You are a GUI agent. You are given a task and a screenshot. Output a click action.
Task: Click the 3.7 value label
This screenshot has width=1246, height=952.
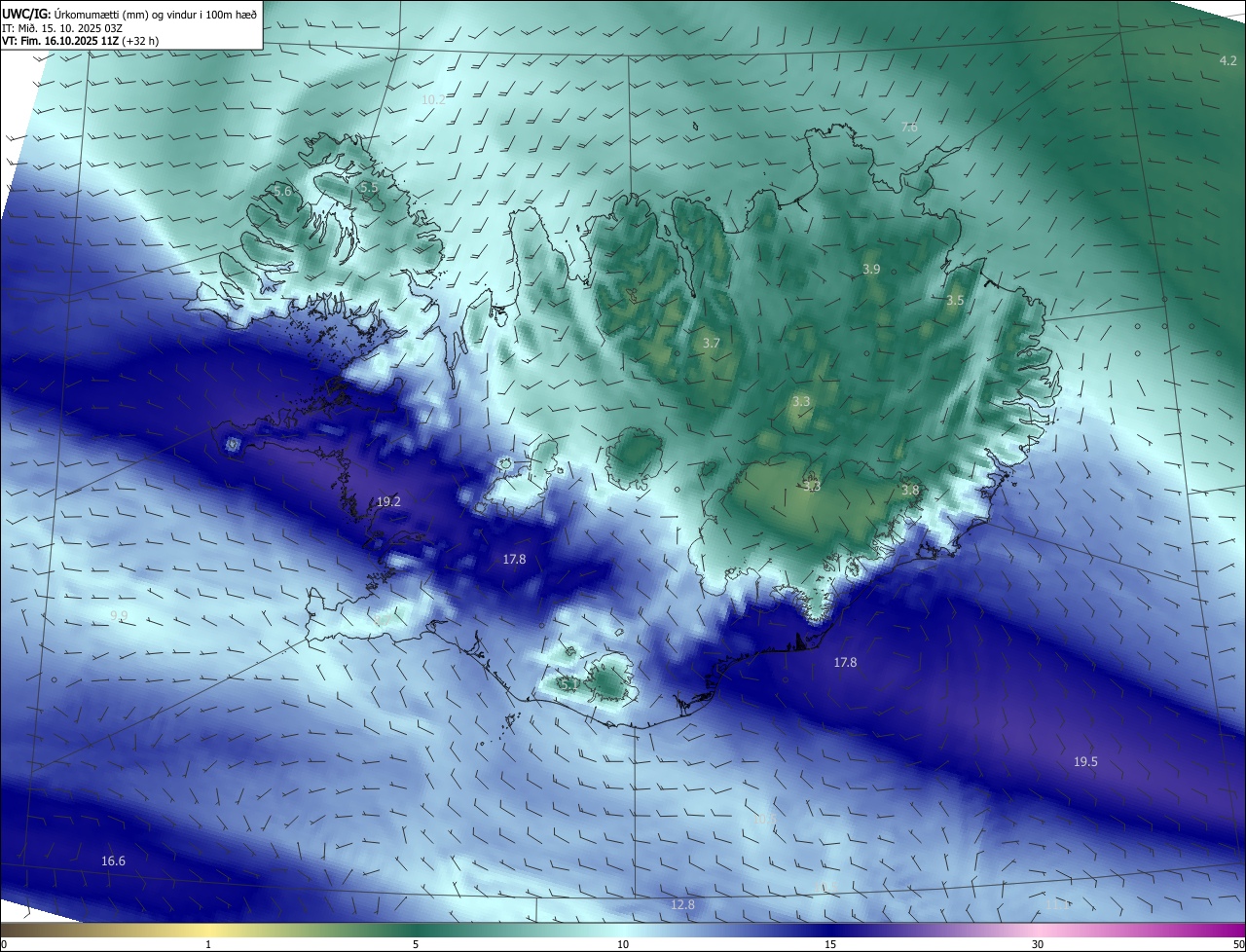pos(711,344)
